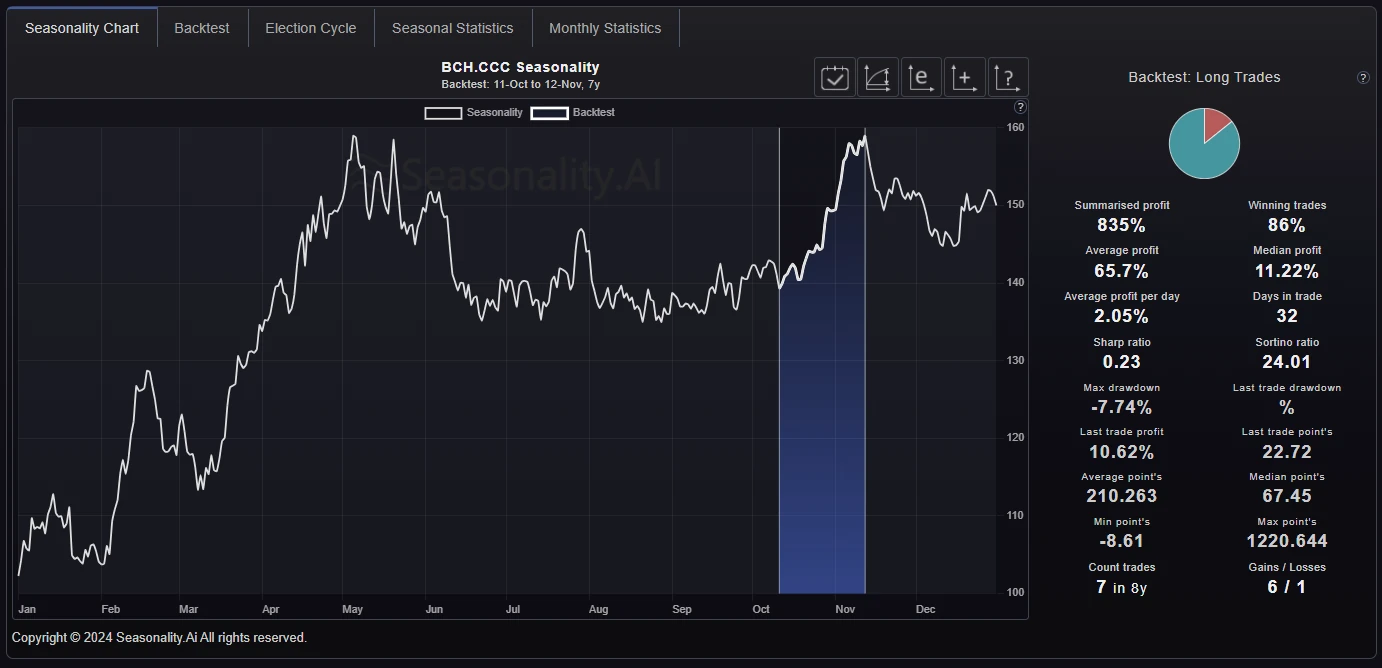Viewport: 1382px width, 668px height.
Task: Go to the Monthly Statistics tab
Action: pos(605,28)
